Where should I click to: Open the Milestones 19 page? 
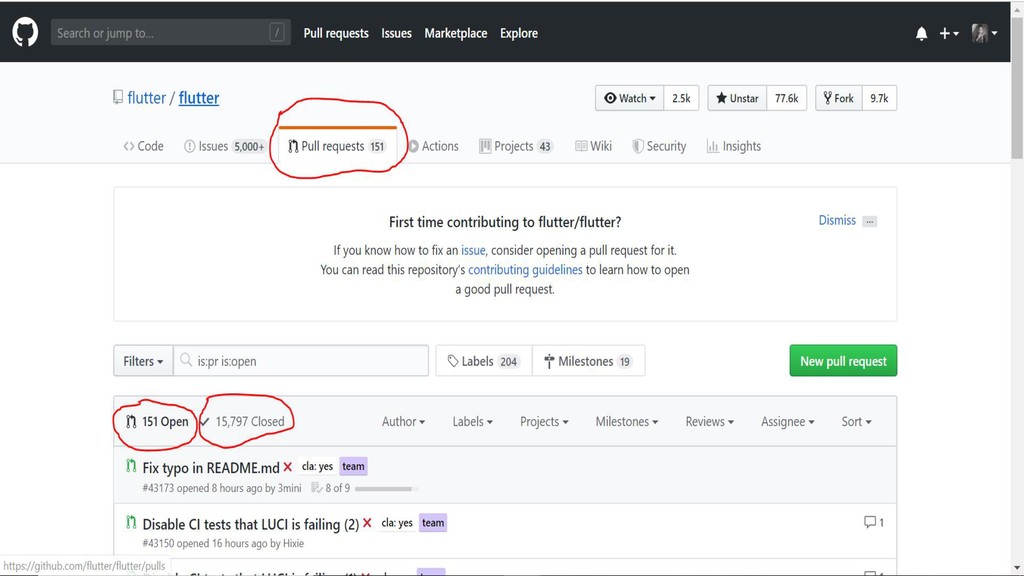(x=588, y=360)
